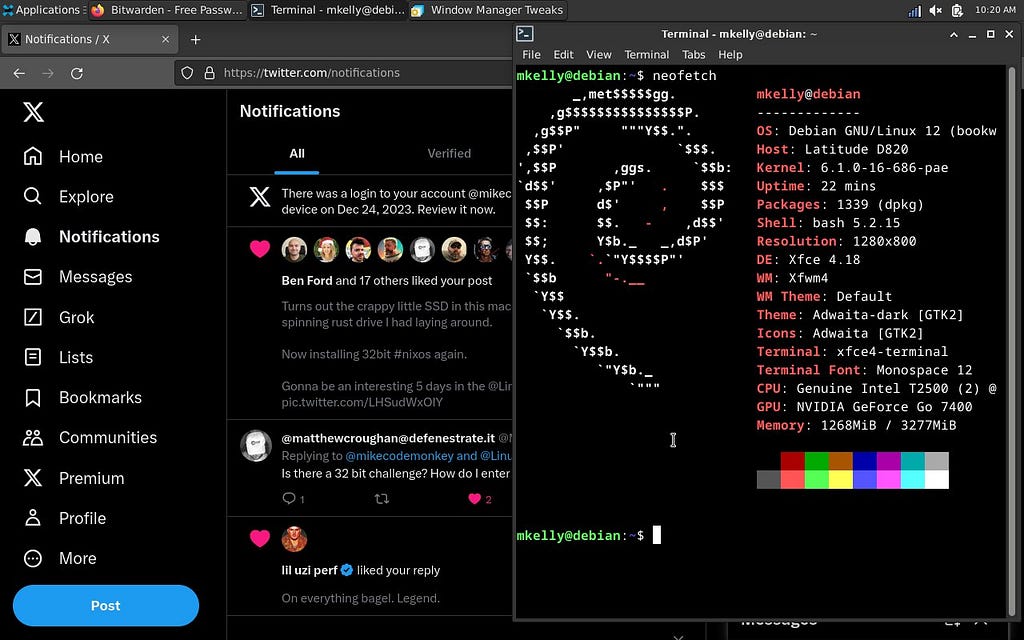Image resolution: width=1024 pixels, height=640 pixels.
Task: Open the pic.twitter.com/LHSudWxOIY link
Action: click(362, 402)
